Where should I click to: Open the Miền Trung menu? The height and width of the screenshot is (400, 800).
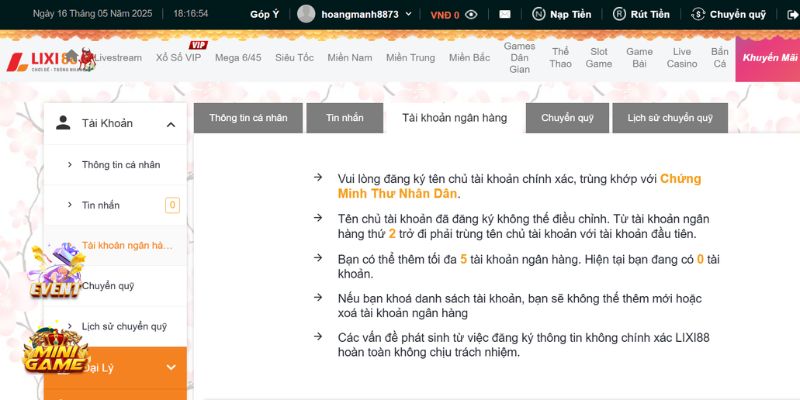click(x=411, y=58)
